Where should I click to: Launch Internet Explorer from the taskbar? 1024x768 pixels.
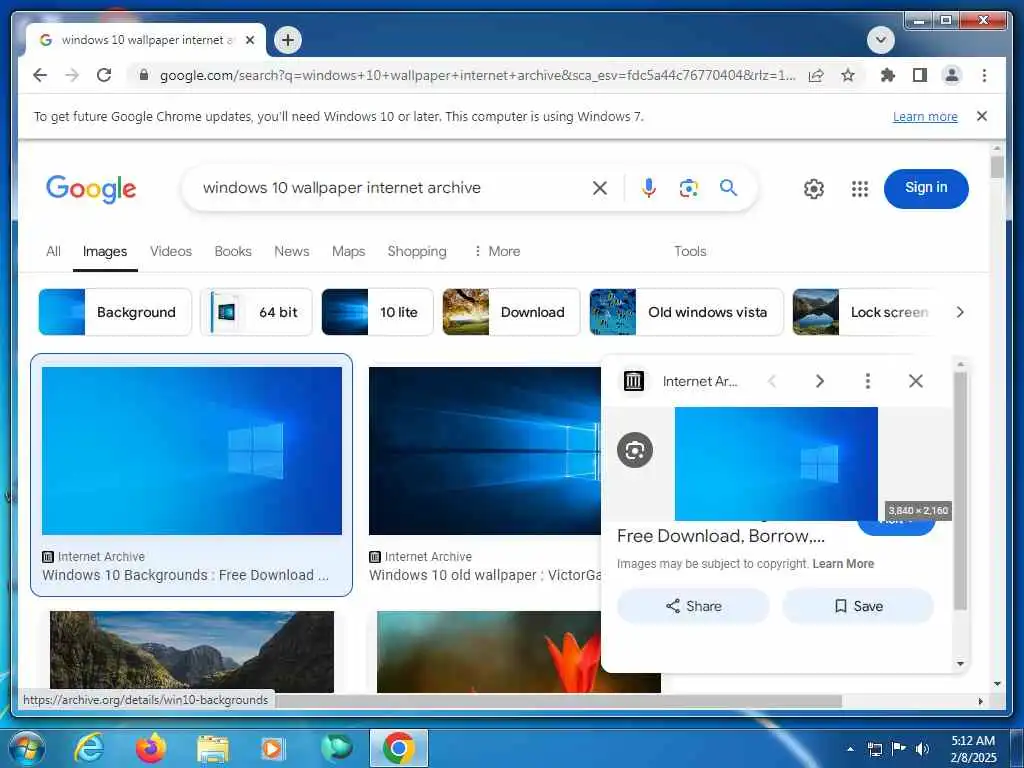click(88, 748)
